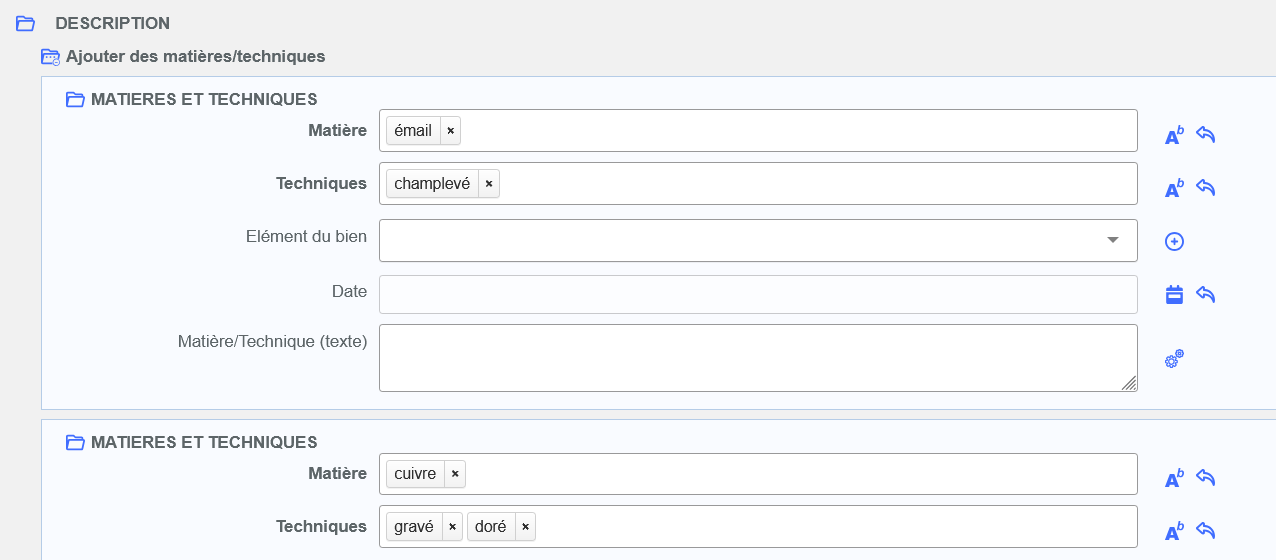
Task: Click the undo arrow beside the champlevé Techniques field
Action: (x=1206, y=188)
